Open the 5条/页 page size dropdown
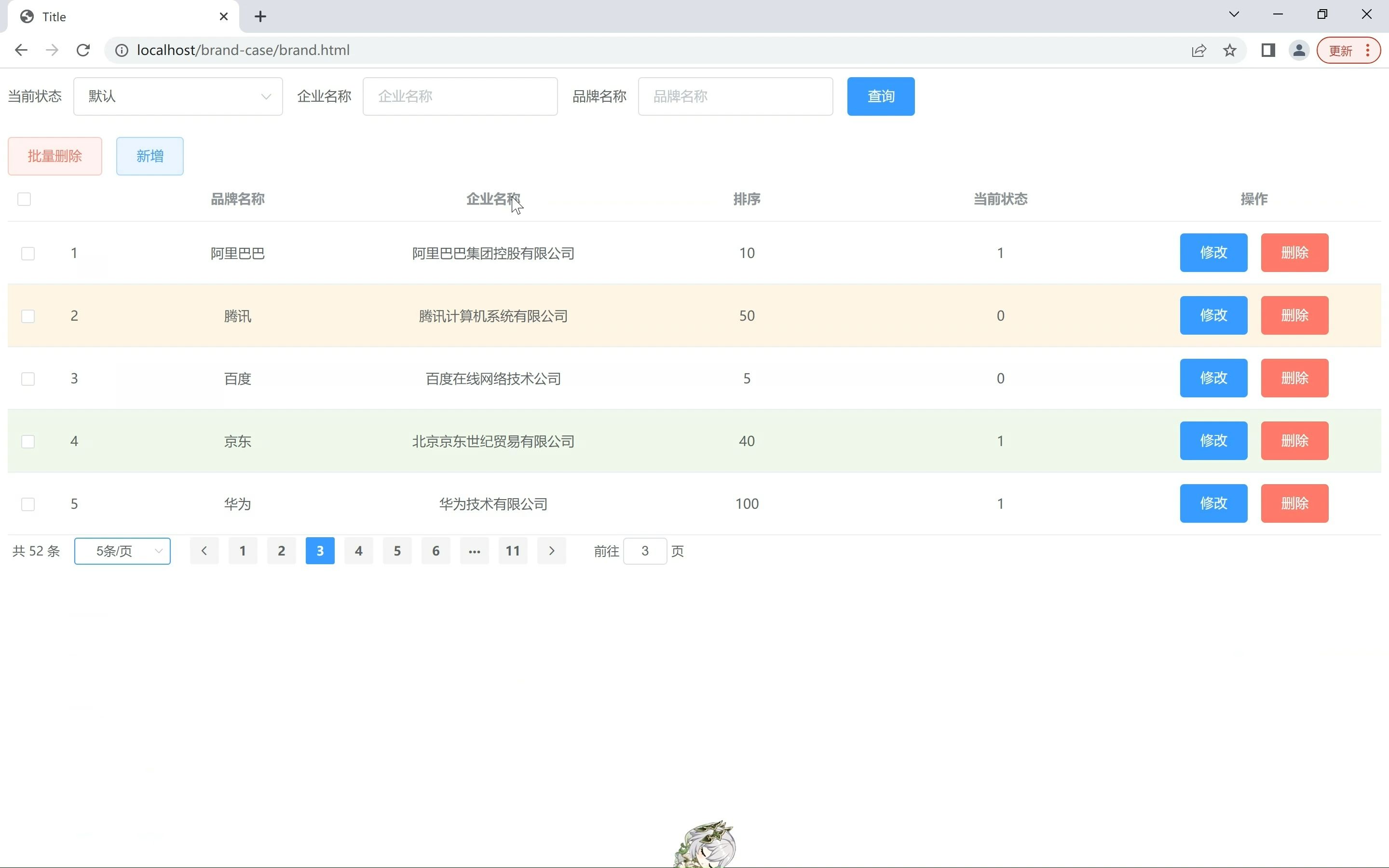This screenshot has height=868, width=1389. point(122,551)
